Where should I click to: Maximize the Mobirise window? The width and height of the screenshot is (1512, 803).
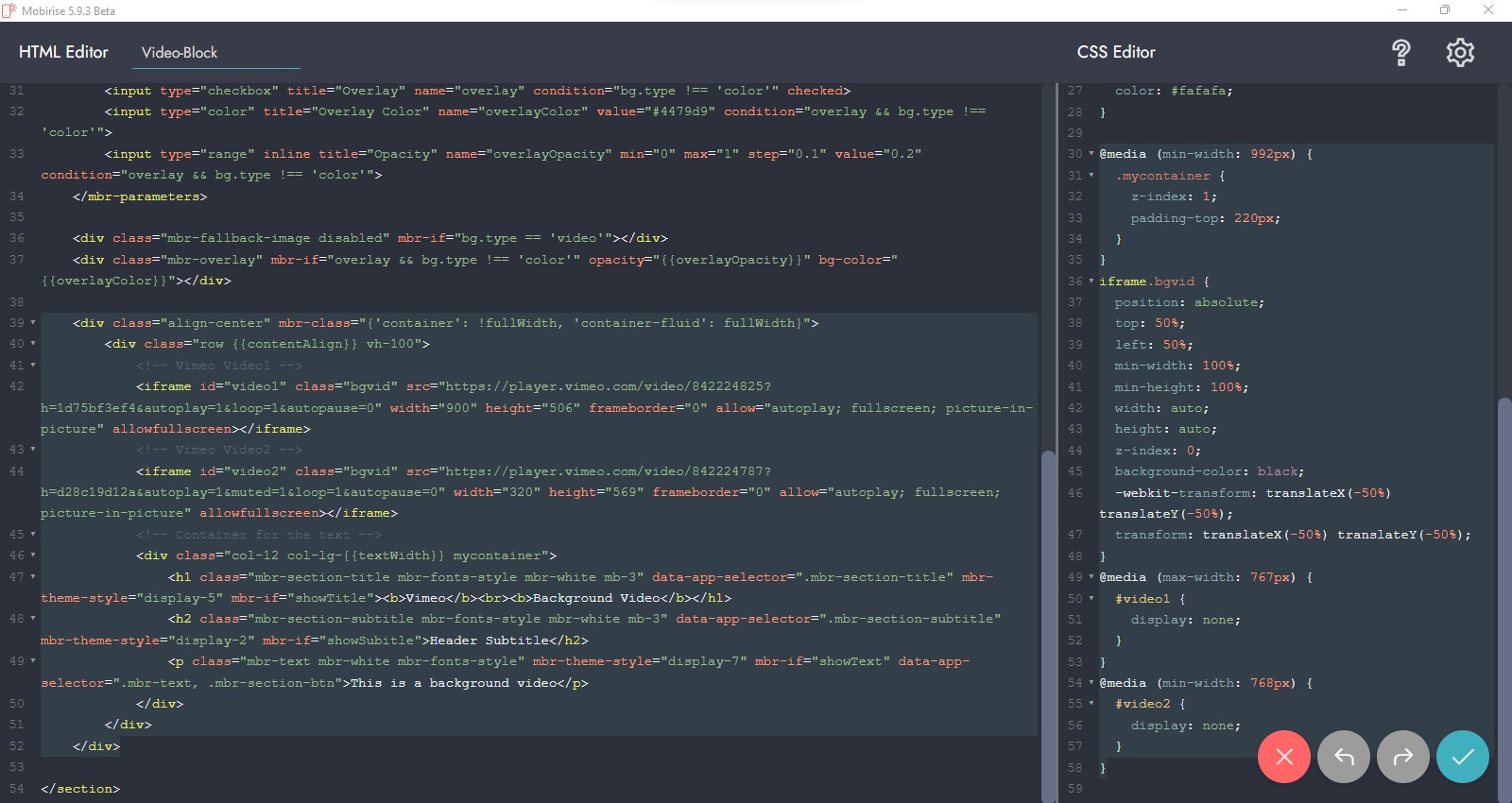click(x=1445, y=10)
